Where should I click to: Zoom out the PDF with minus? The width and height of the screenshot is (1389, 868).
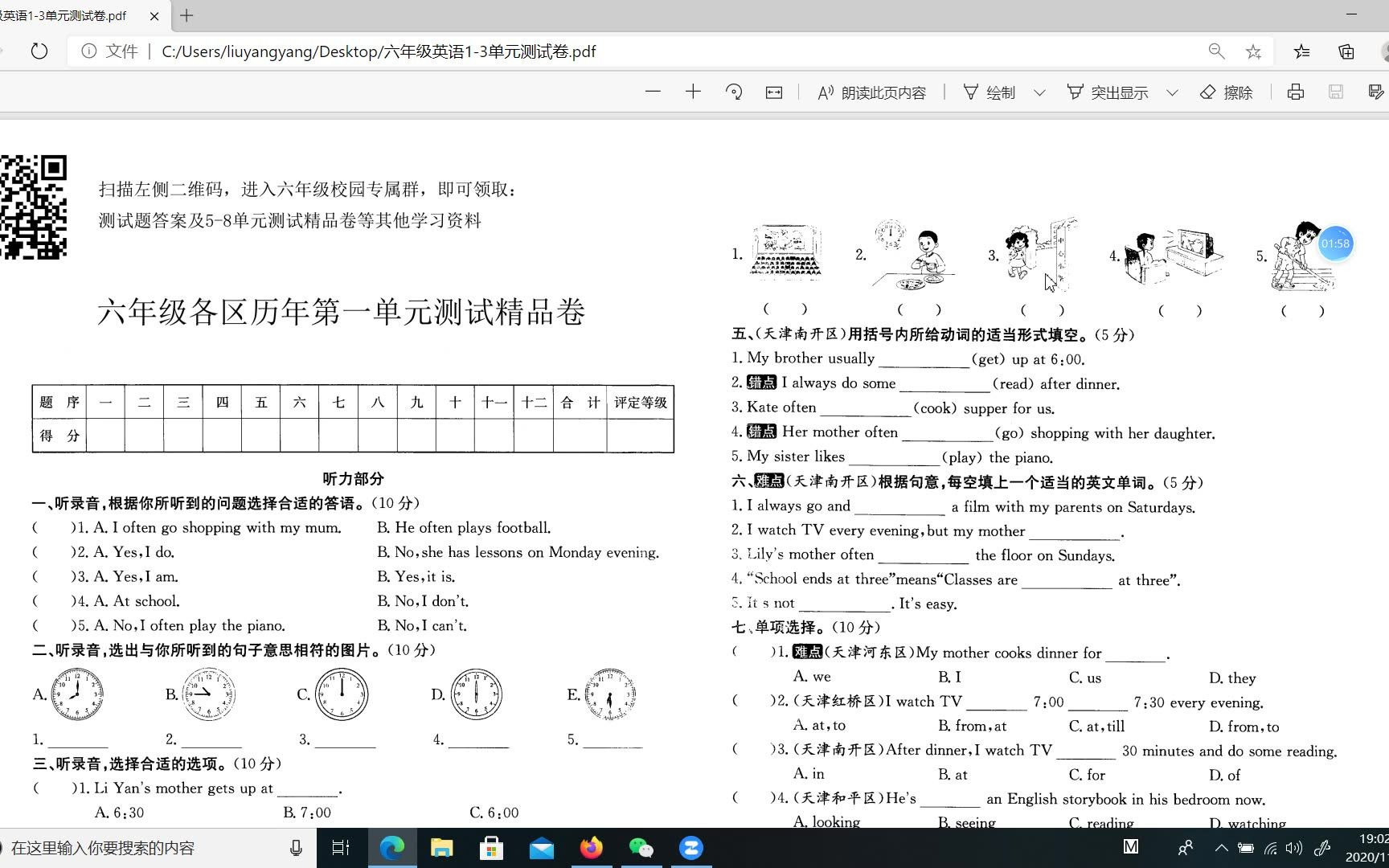coord(653,92)
